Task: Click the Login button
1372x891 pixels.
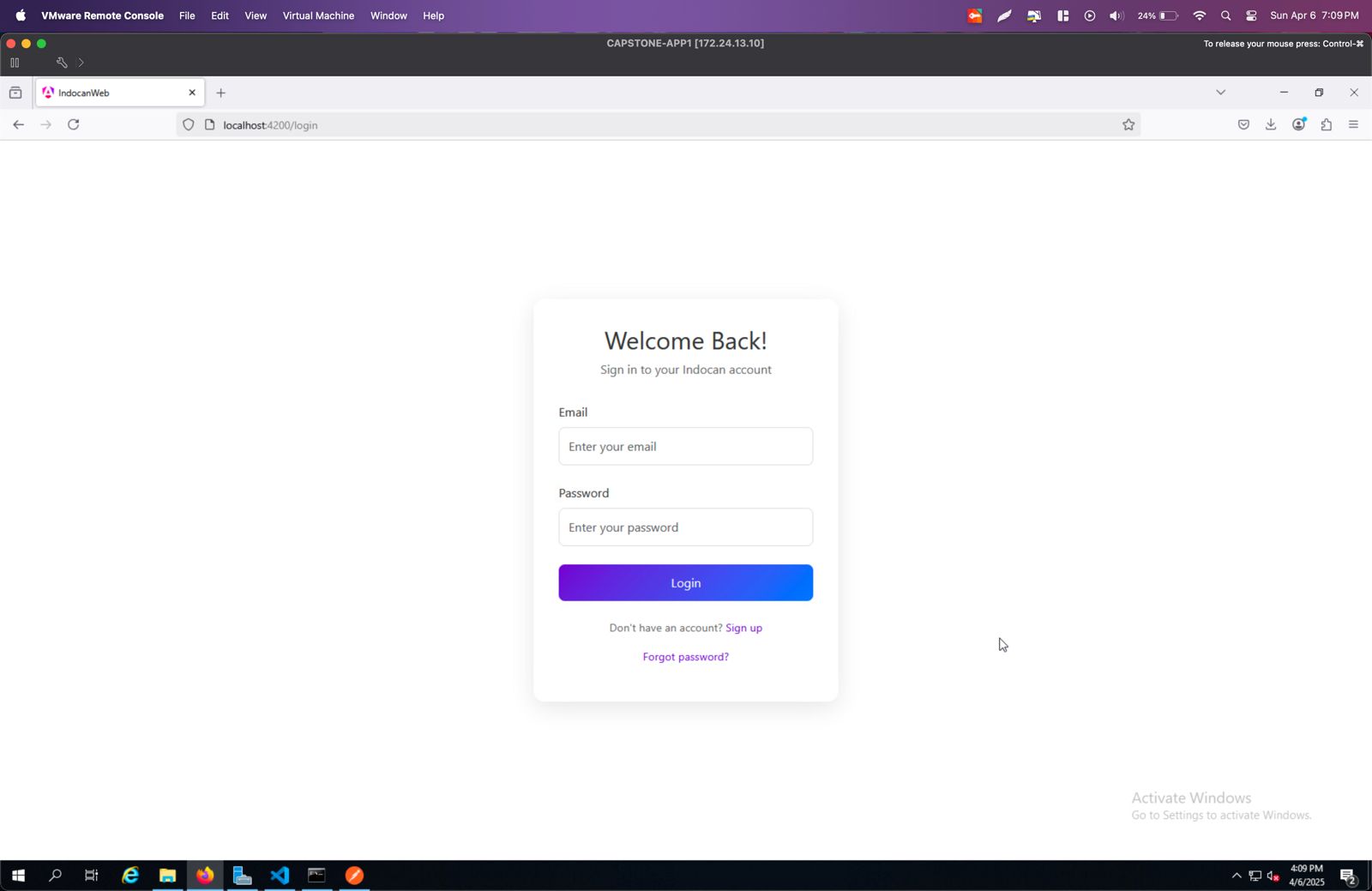Action: pyautogui.click(x=685, y=583)
